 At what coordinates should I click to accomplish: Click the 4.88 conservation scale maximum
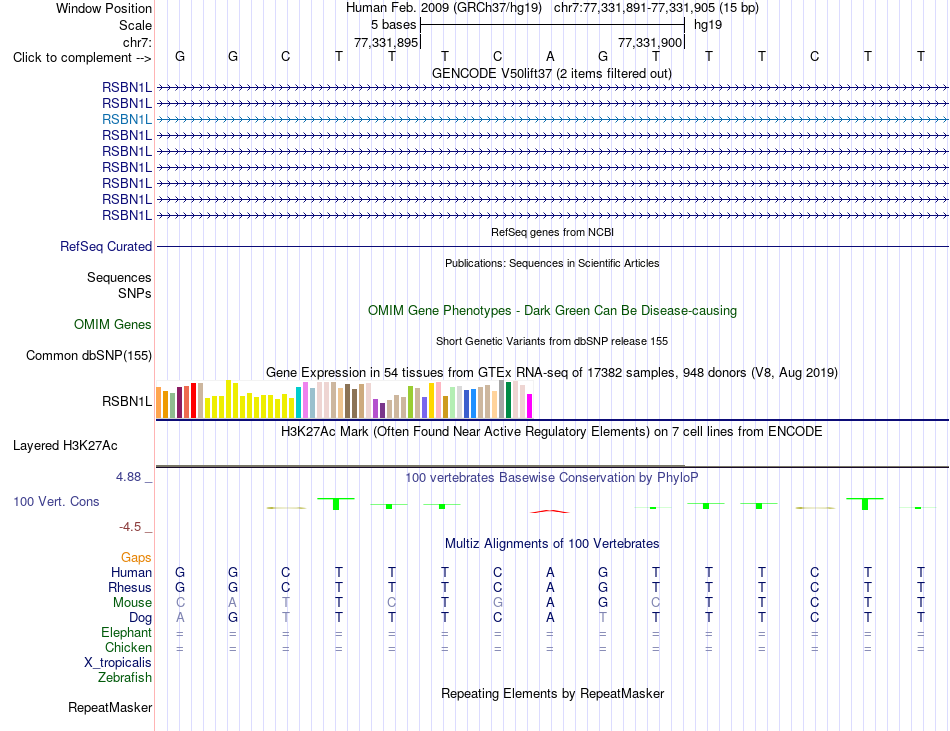[x=128, y=477]
